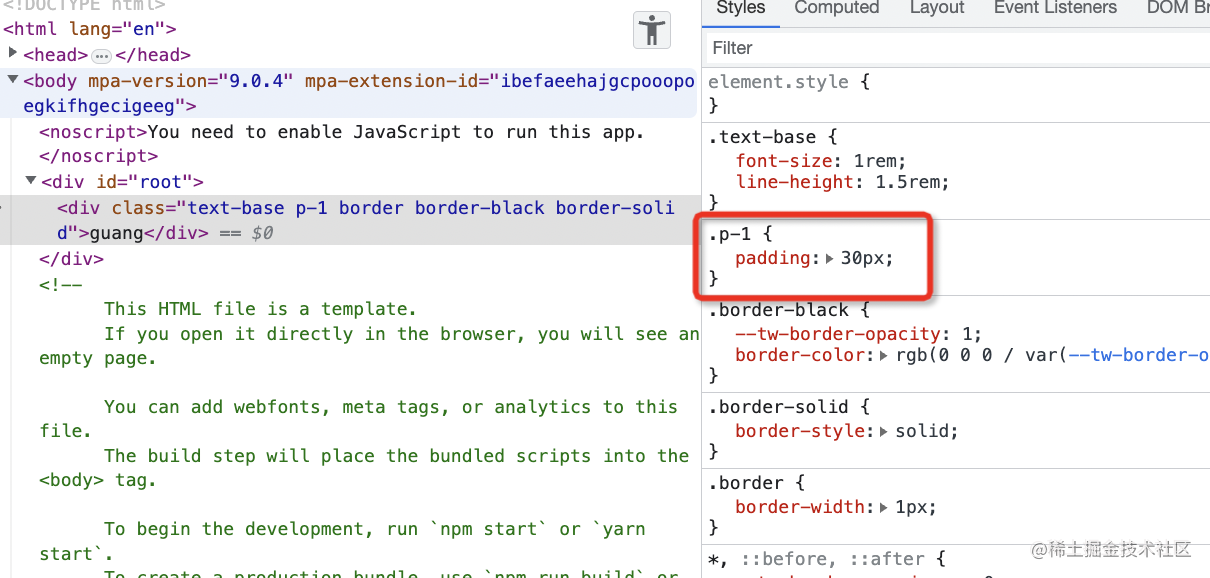
Task: Expand the border-color shorthand triangle
Action: pyautogui.click(x=884, y=355)
